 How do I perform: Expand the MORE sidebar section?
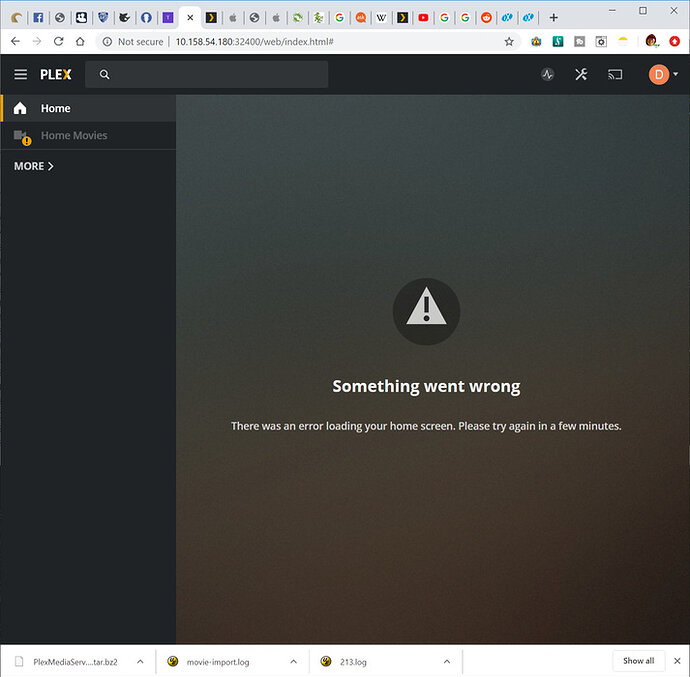[33, 166]
